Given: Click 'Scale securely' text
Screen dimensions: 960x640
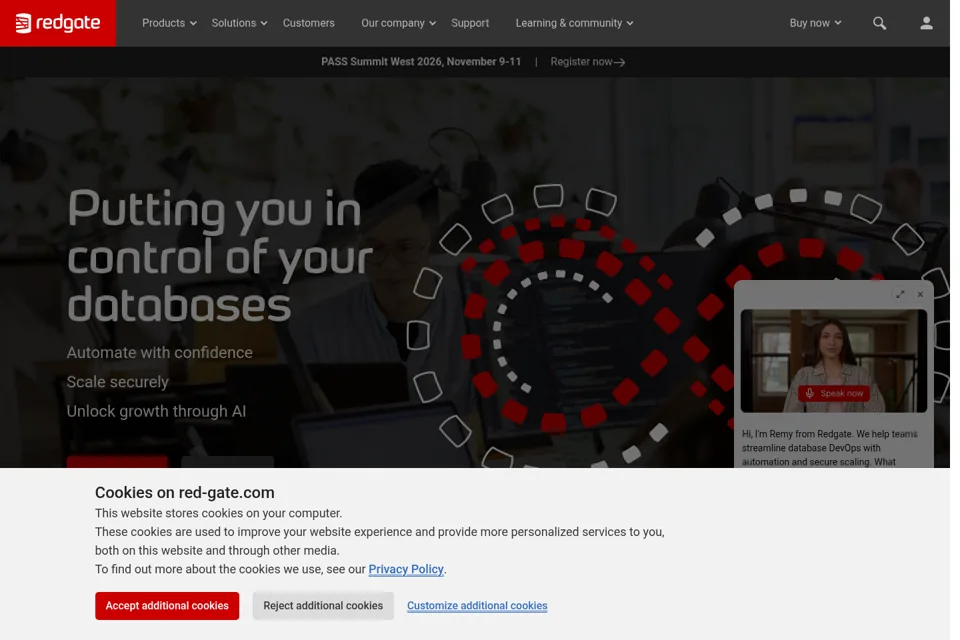Looking at the screenshot, I should tap(118, 382).
